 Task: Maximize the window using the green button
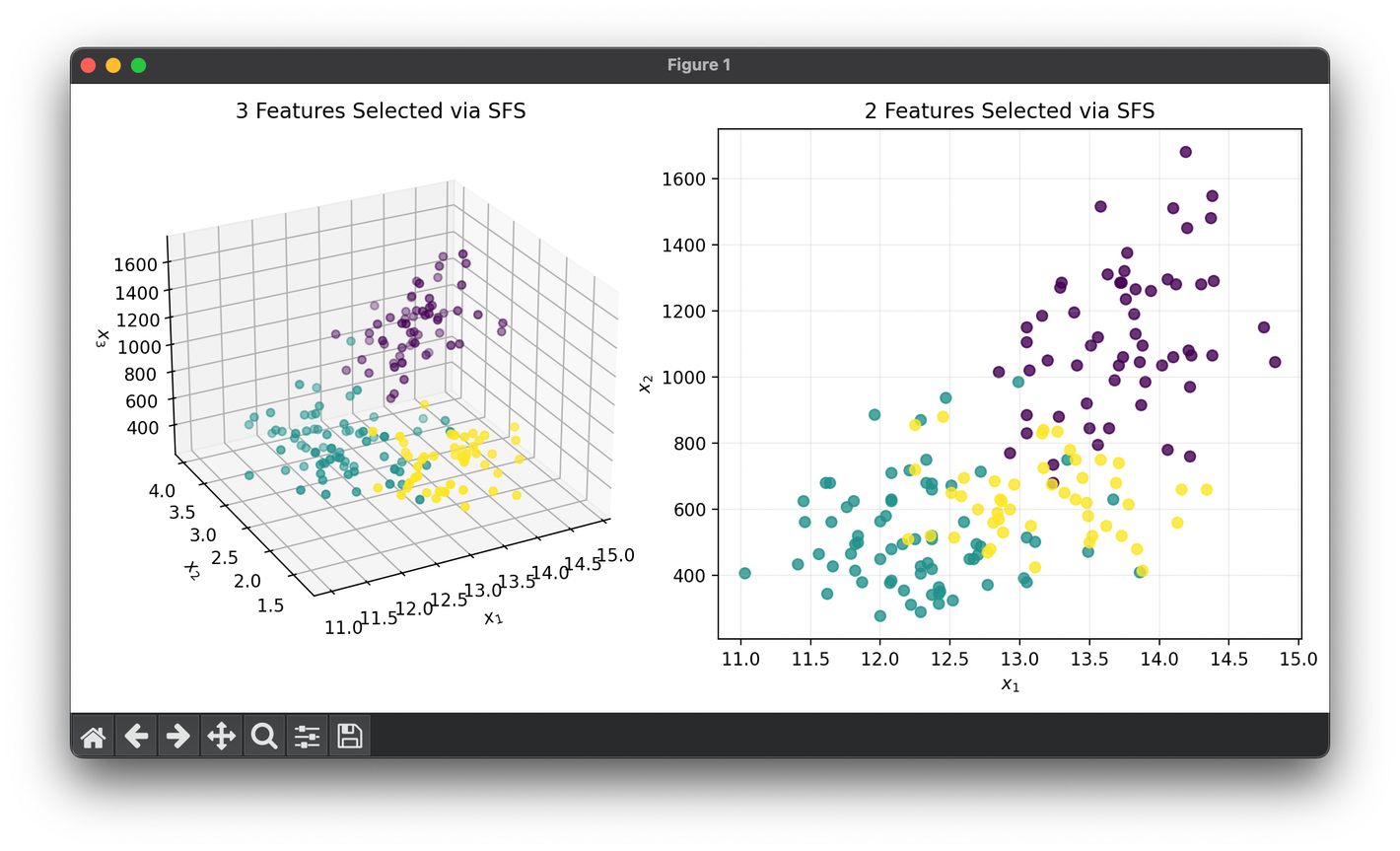click(x=138, y=65)
